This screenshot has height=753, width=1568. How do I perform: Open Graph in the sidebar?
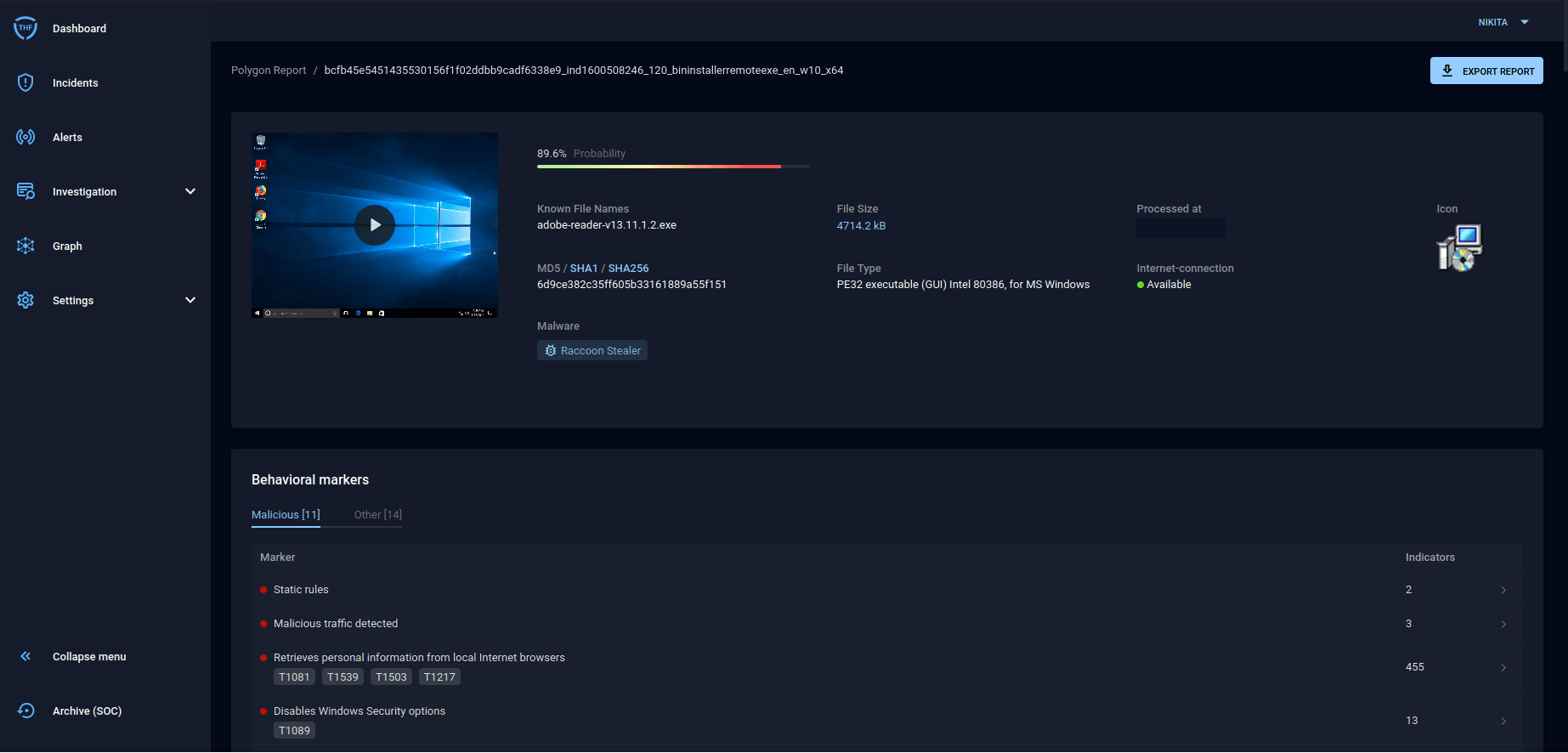(67, 246)
